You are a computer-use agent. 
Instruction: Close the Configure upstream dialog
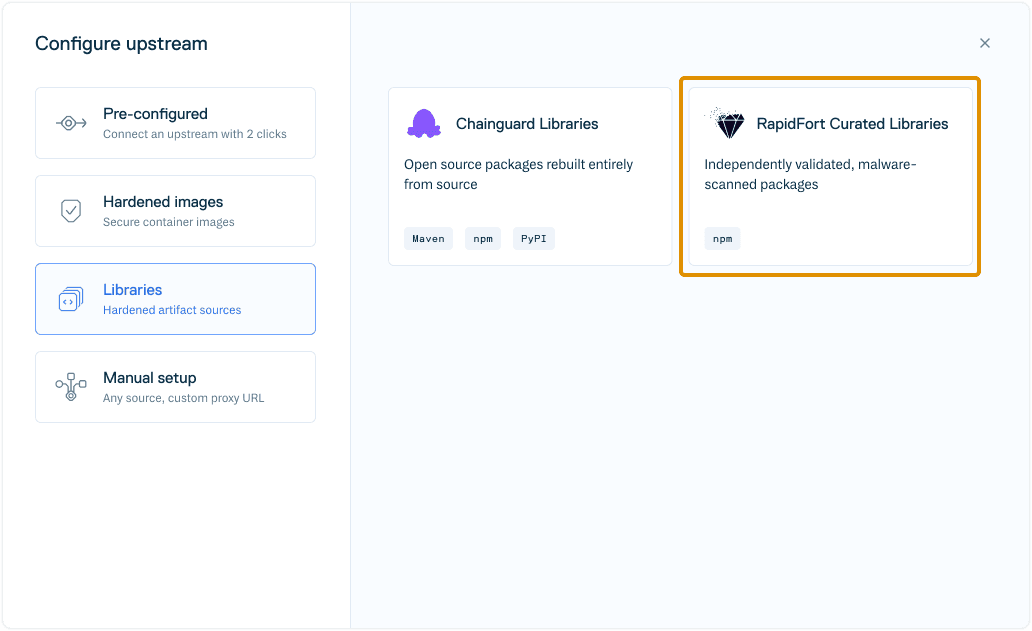pyautogui.click(x=985, y=43)
